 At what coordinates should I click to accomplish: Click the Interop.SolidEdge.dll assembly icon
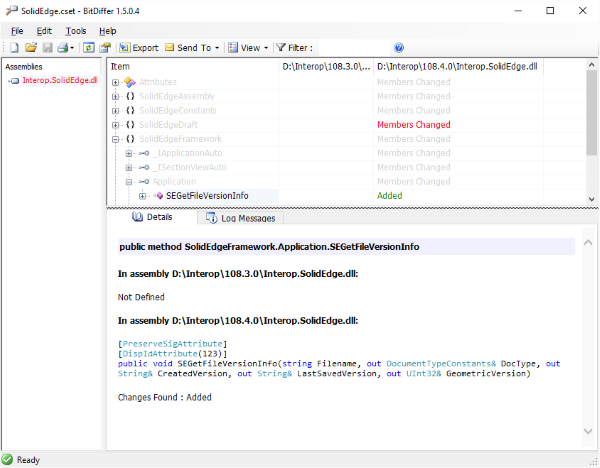point(15,81)
